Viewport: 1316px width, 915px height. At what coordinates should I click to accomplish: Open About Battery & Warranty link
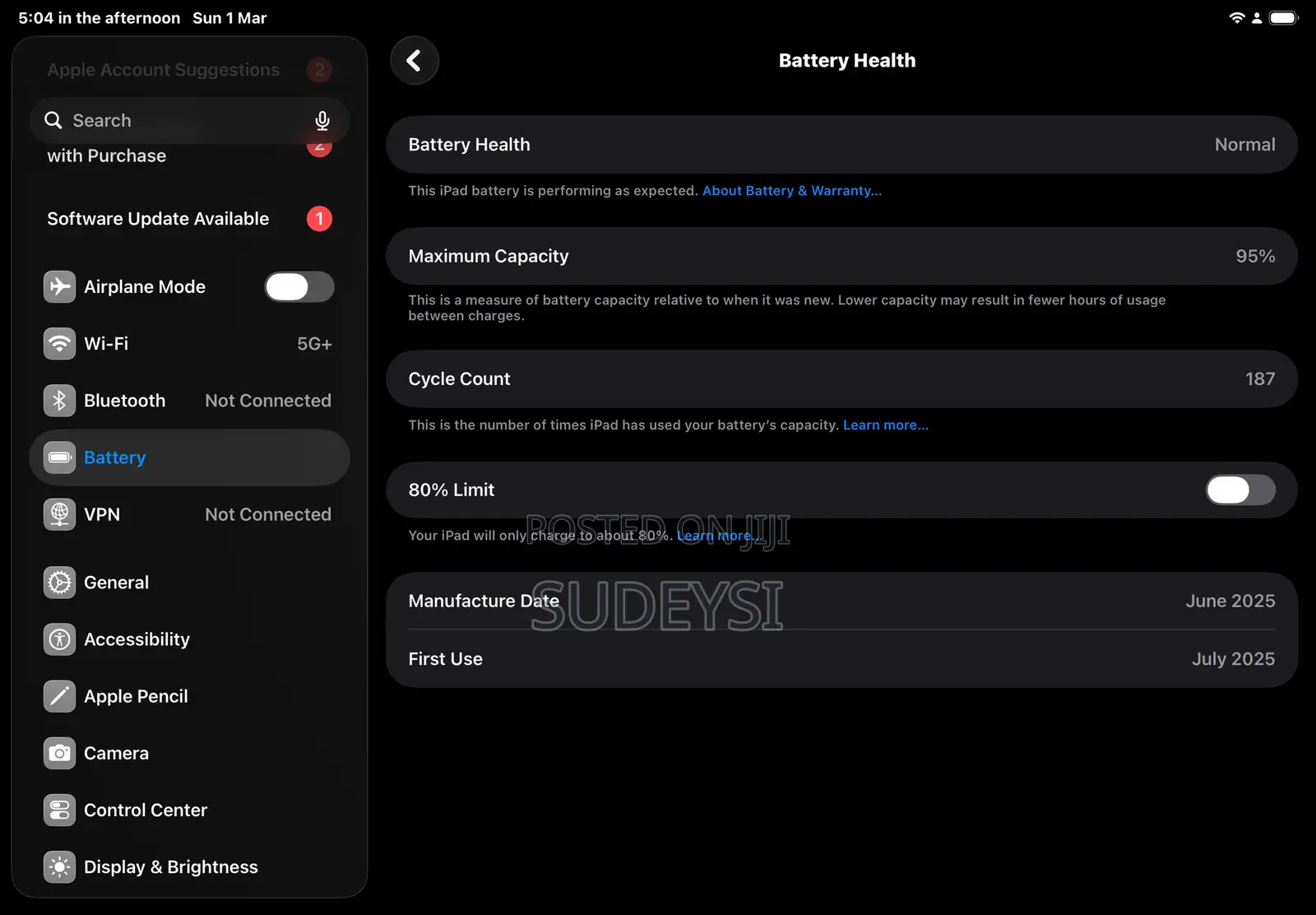[791, 191]
